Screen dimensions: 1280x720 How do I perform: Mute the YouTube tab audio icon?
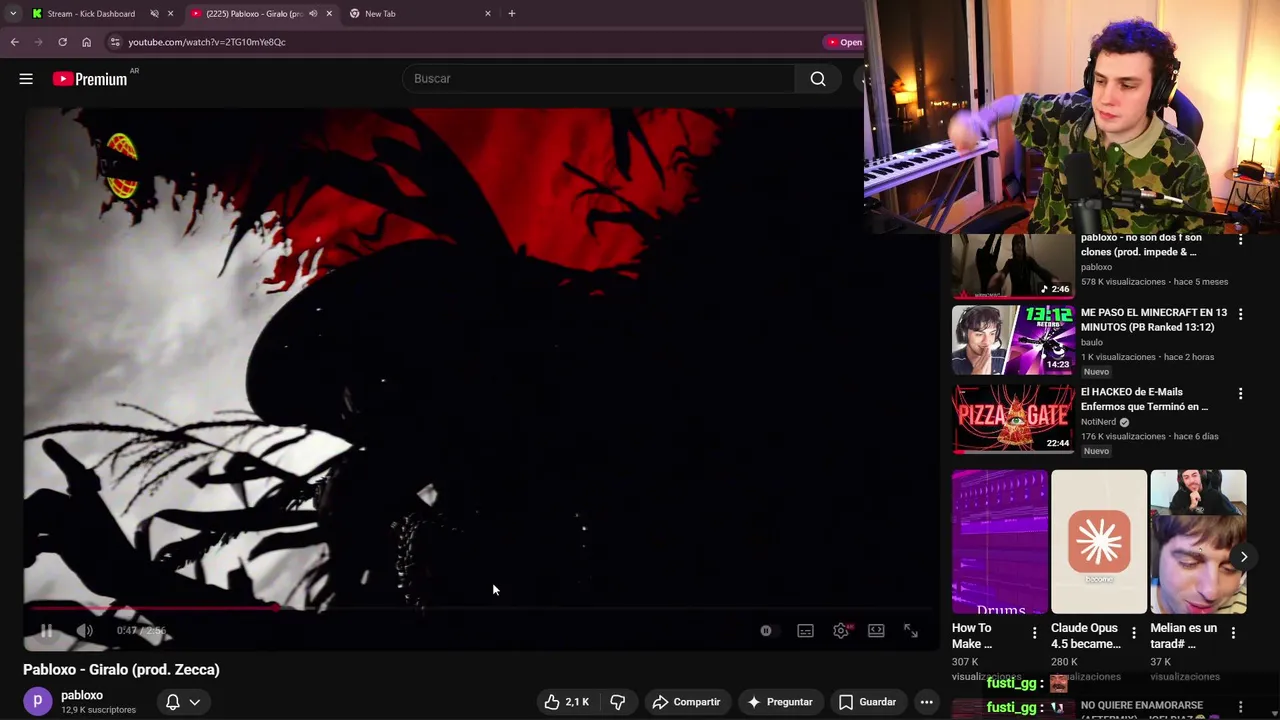point(313,14)
